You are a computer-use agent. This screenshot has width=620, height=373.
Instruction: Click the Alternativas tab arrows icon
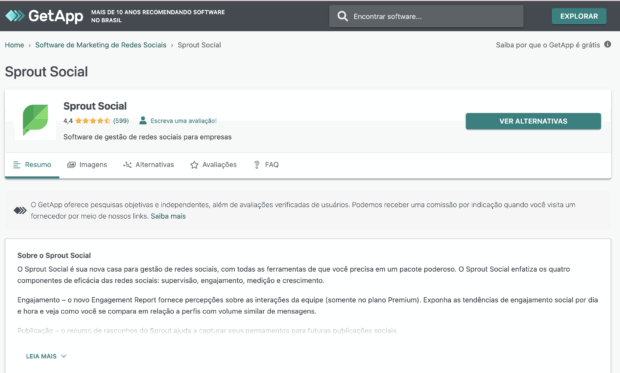tap(127, 165)
